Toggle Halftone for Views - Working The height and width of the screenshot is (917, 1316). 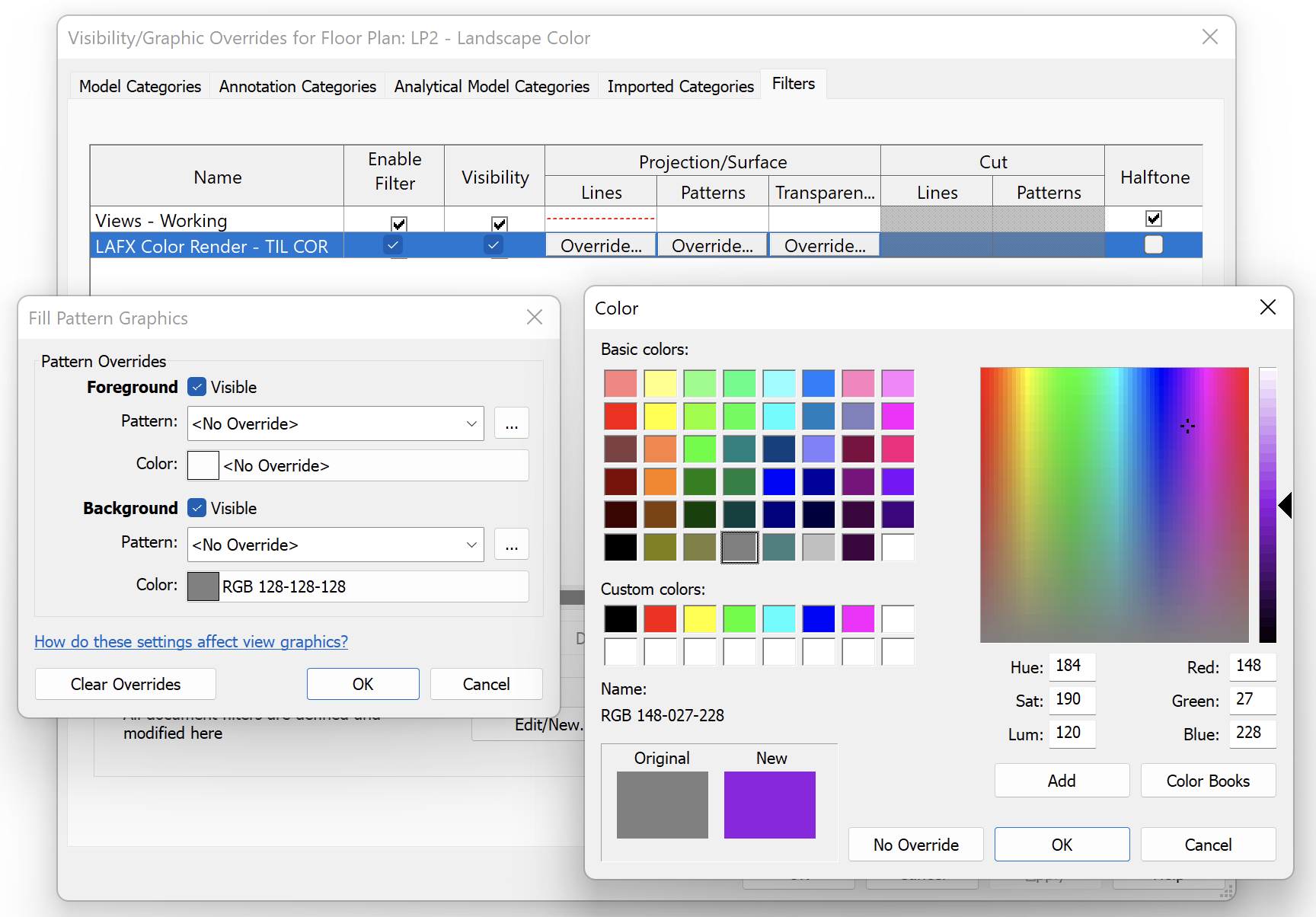[x=1154, y=219]
